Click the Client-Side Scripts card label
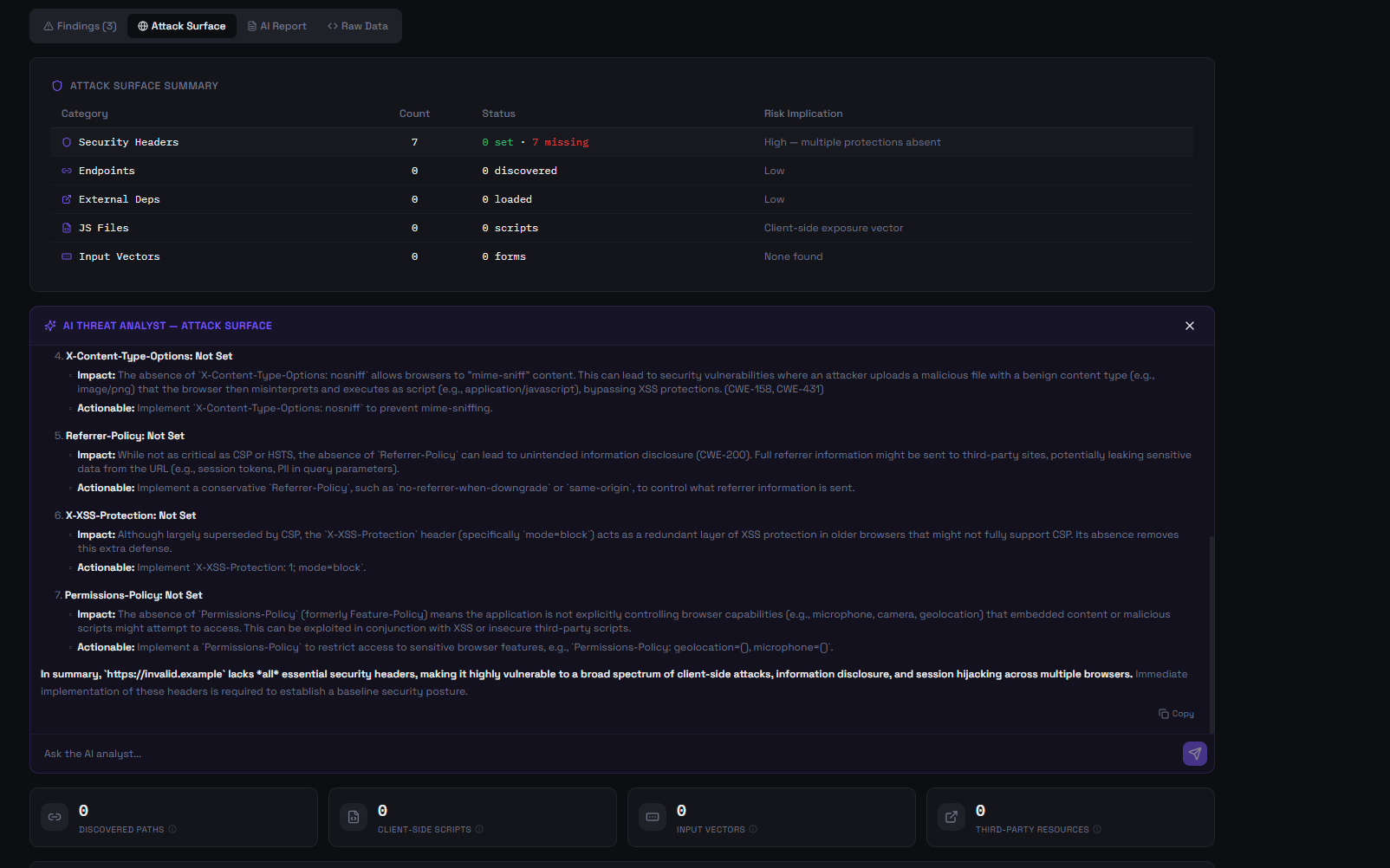1390x868 pixels. [425, 830]
